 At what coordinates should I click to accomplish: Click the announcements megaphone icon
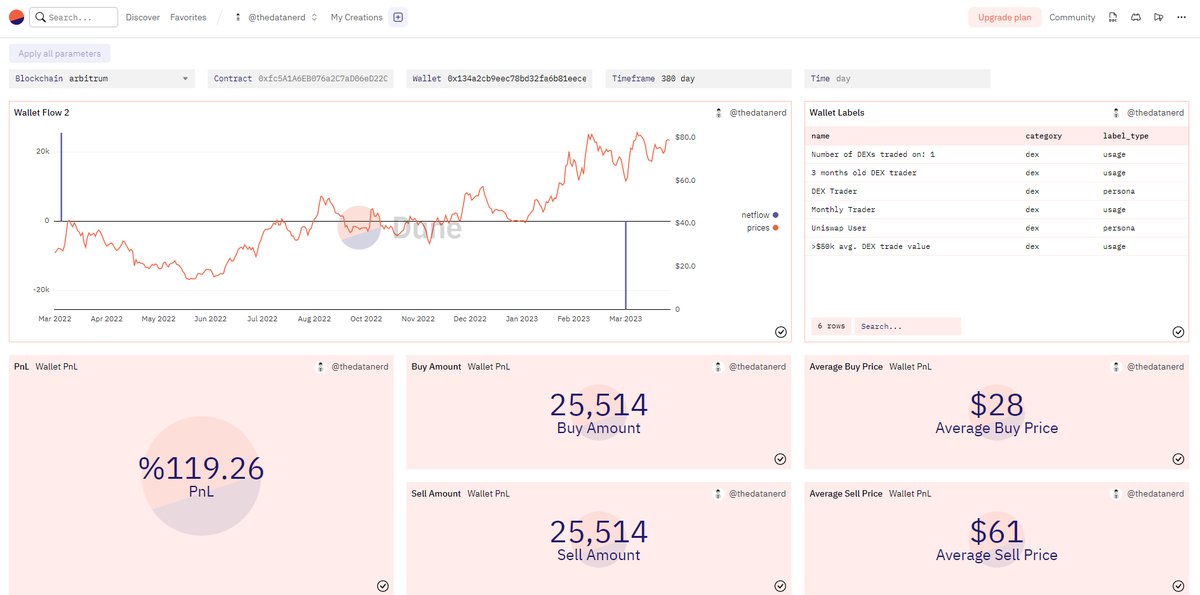click(x=1158, y=17)
